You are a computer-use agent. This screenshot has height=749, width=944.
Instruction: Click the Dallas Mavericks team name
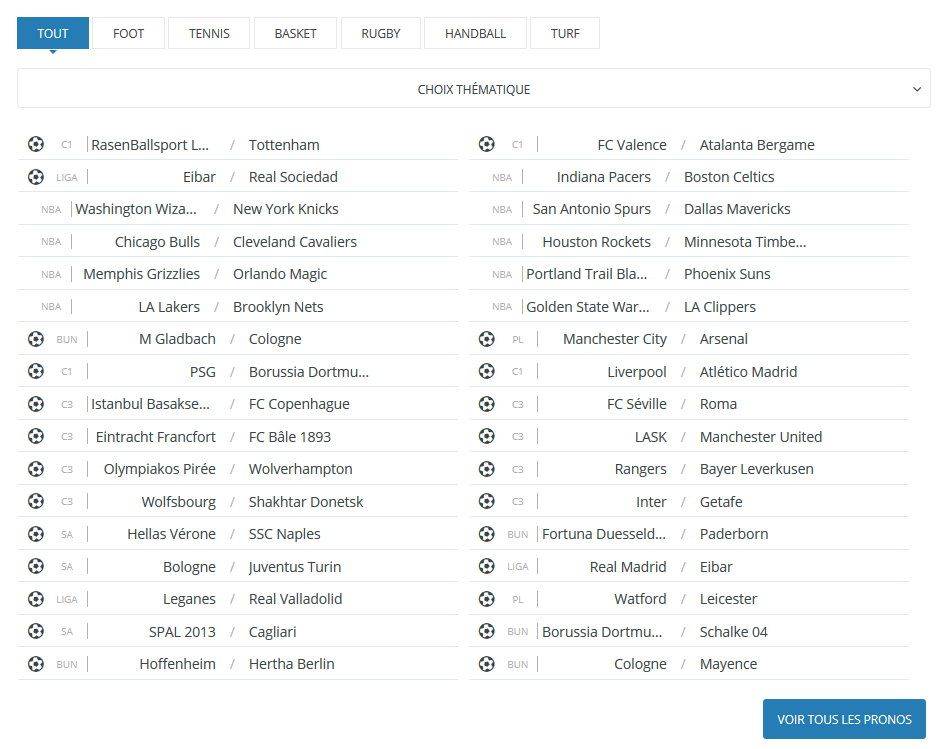point(738,209)
